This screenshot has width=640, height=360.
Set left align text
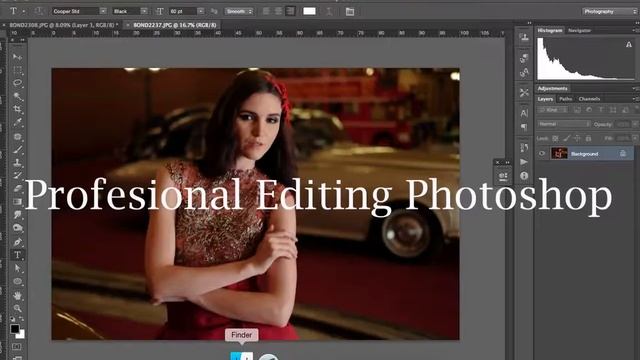tap(266, 11)
